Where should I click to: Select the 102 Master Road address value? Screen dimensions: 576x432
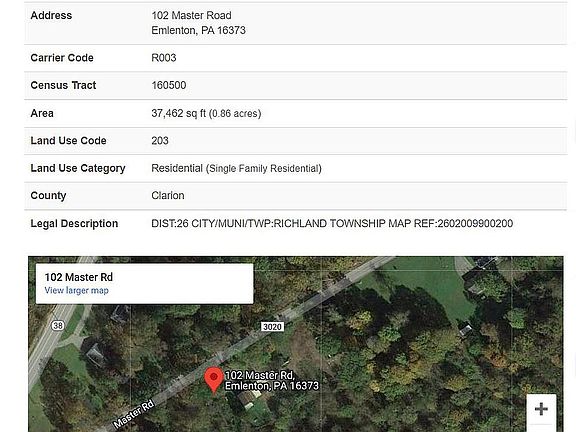point(191,15)
